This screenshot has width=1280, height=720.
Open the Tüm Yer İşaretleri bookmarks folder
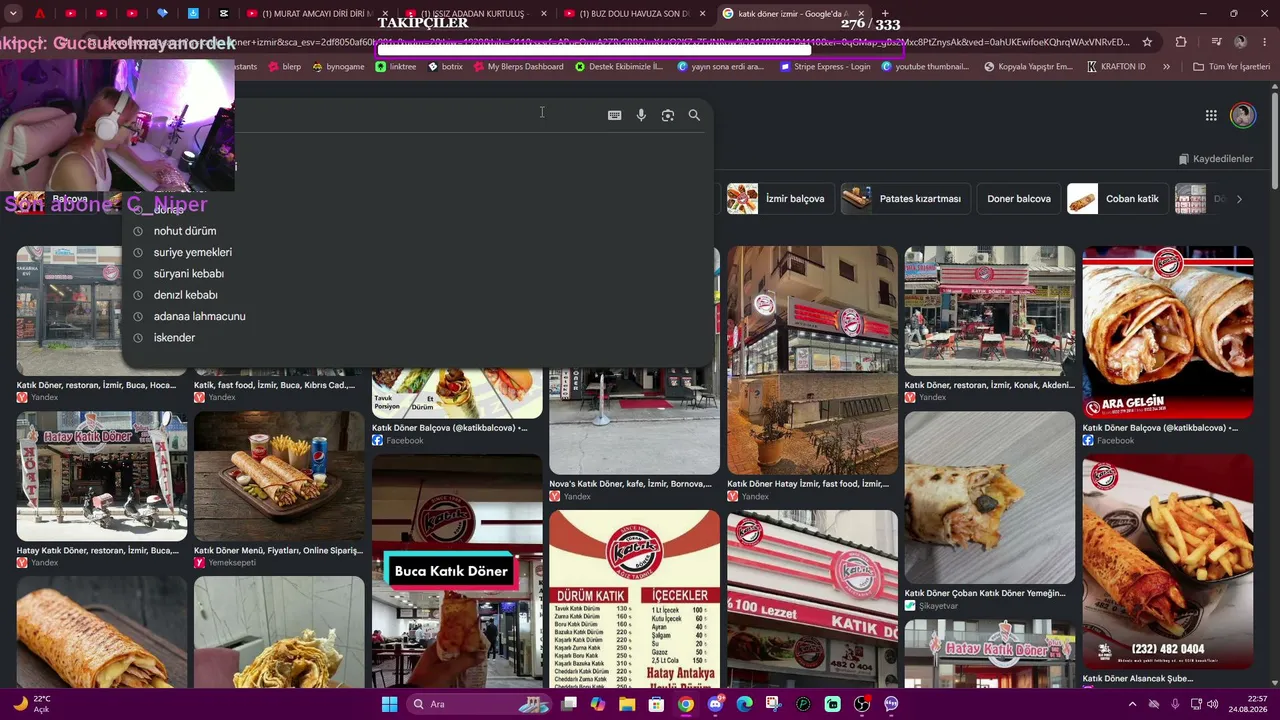tap(1231, 67)
